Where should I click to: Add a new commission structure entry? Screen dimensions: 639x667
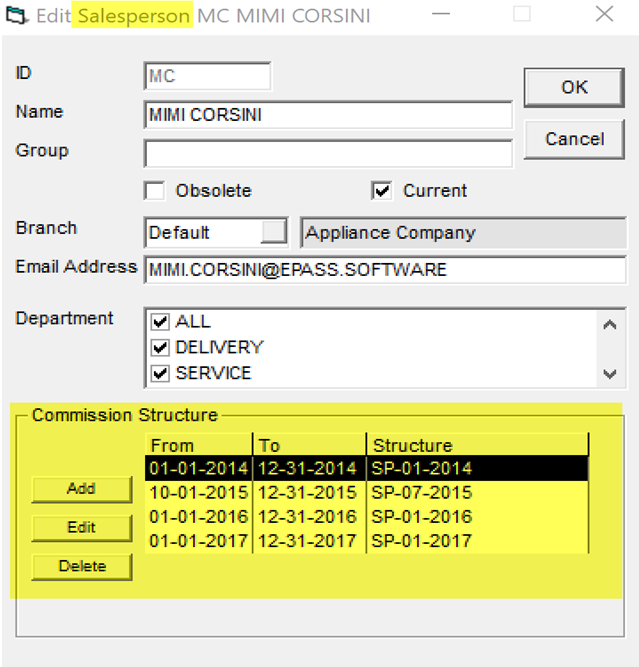82,489
